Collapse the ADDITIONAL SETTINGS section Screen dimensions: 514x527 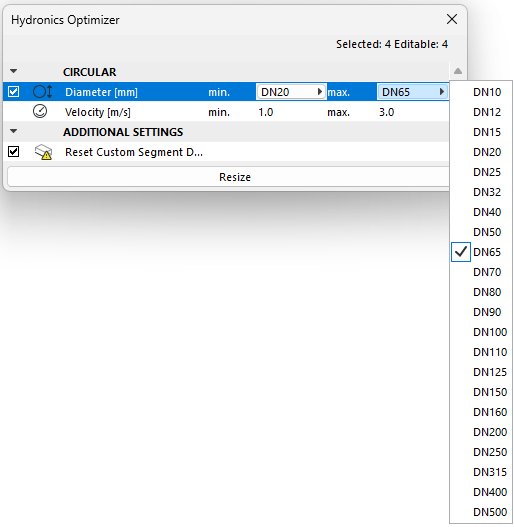pyautogui.click(x=13, y=131)
